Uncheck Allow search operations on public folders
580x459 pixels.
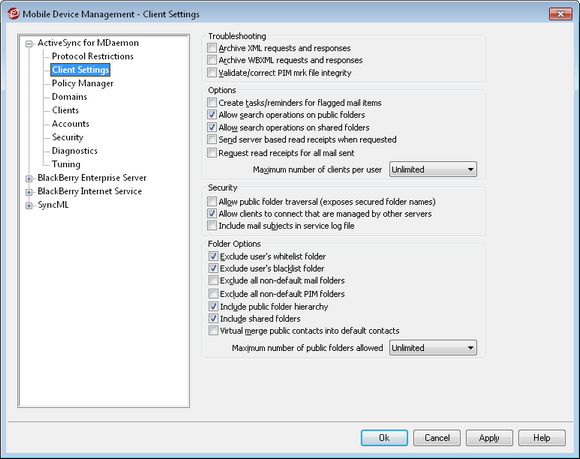pyautogui.click(x=212, y=115)
